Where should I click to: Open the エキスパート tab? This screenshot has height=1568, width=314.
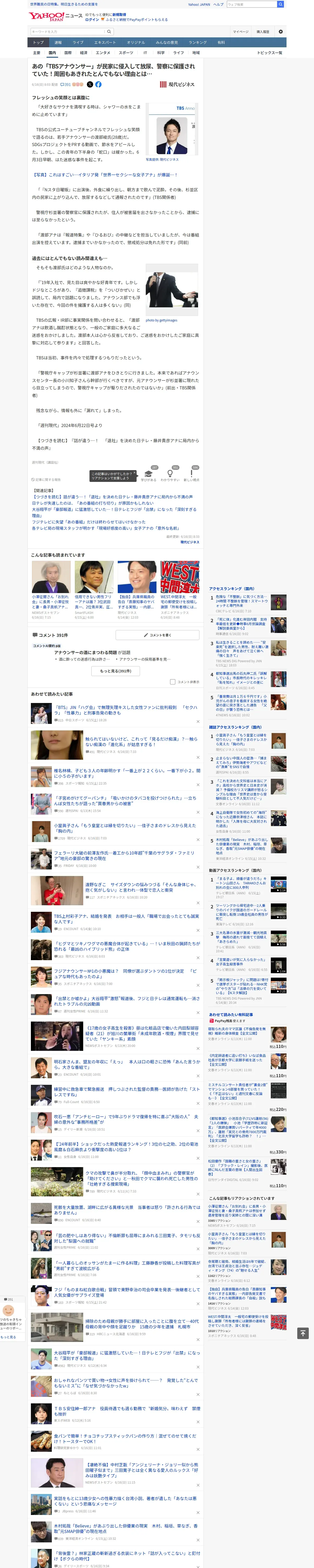pos(105,43)
